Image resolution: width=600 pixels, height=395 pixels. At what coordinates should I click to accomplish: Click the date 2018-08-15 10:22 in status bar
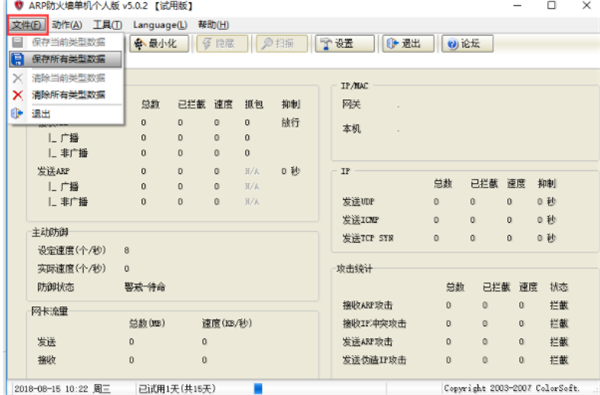(51, 389)
